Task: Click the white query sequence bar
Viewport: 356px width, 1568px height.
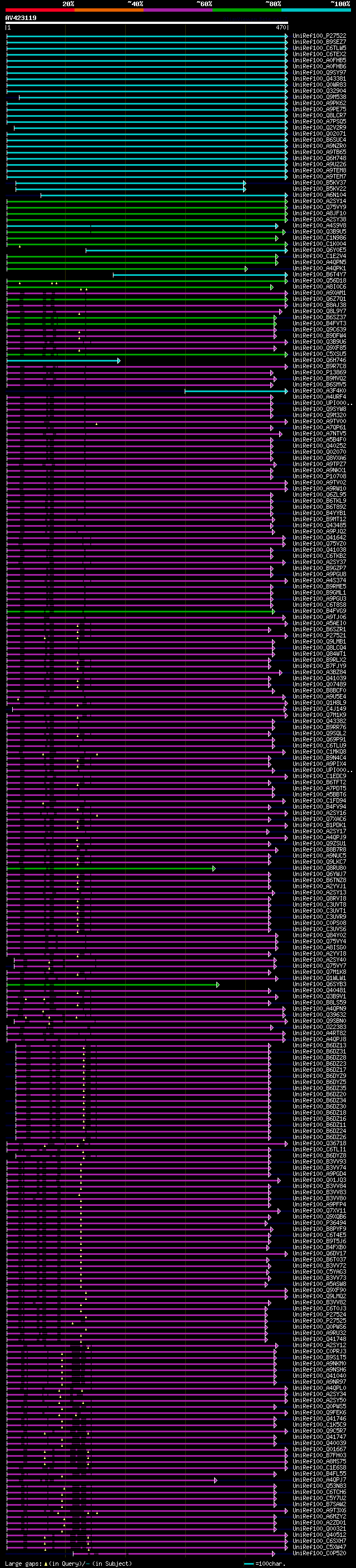Action: coord(147,22)
